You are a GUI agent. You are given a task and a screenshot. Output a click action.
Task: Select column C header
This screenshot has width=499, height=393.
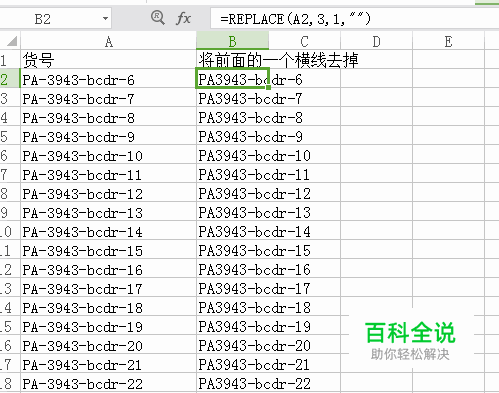tap(304, 41)
